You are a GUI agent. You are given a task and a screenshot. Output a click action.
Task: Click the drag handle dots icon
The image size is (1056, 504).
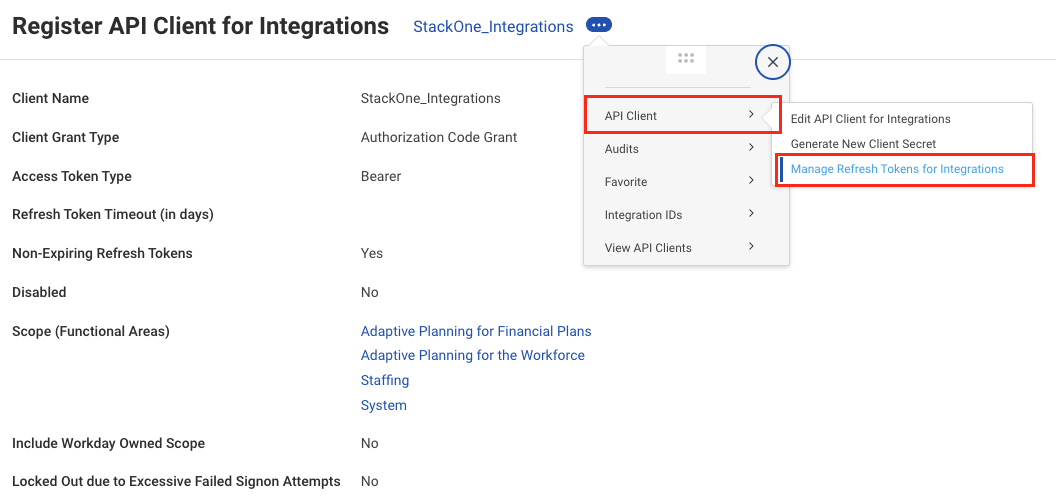click(x=686, y=59)
